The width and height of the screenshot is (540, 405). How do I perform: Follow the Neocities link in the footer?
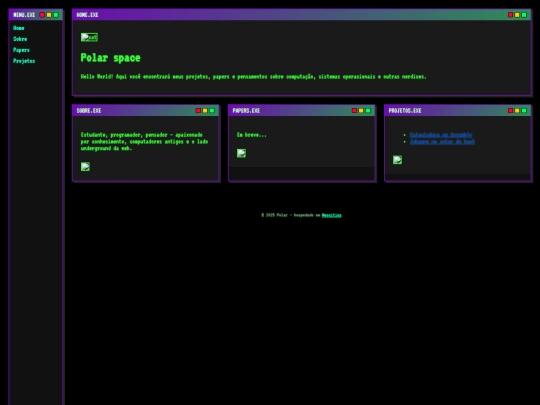point(332,215)
